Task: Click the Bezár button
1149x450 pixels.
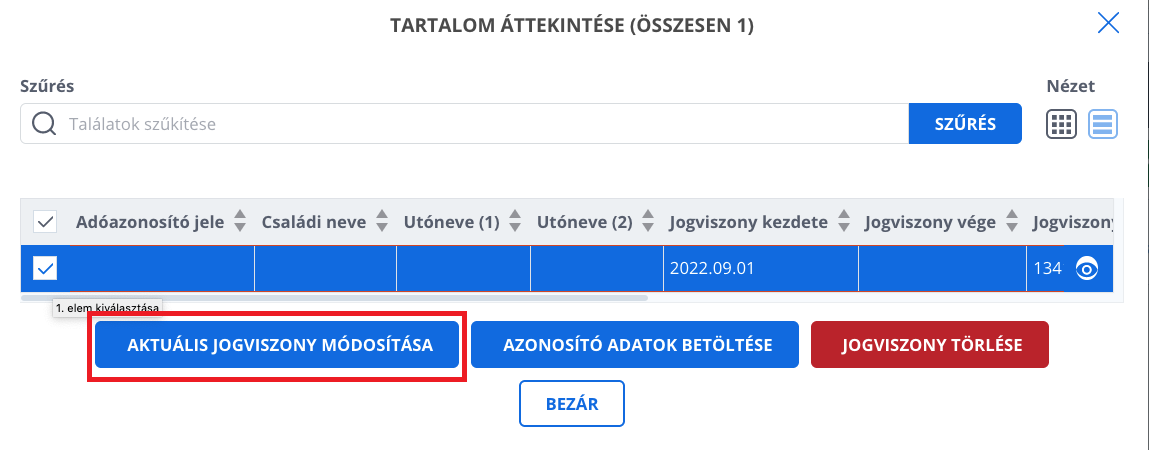Action: [x=572, y=403]
